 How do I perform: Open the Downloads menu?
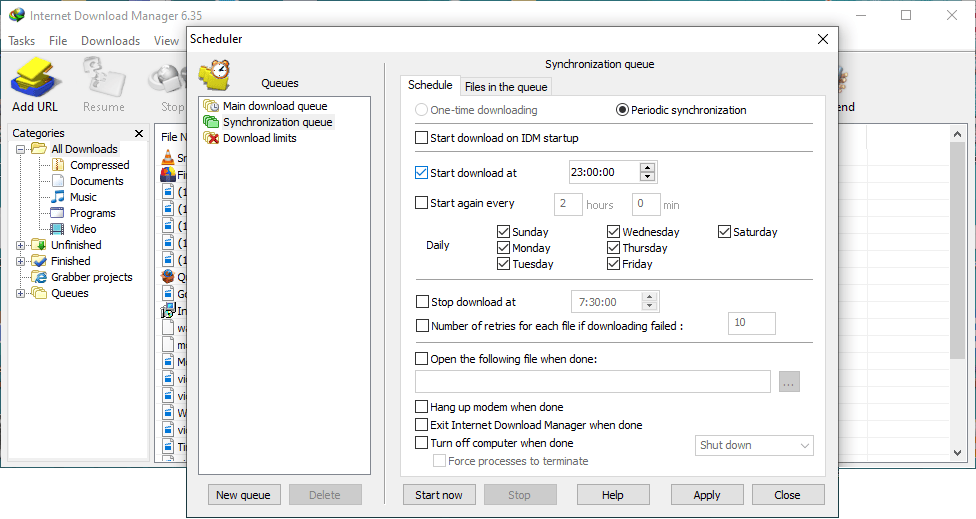click(110, 41)
